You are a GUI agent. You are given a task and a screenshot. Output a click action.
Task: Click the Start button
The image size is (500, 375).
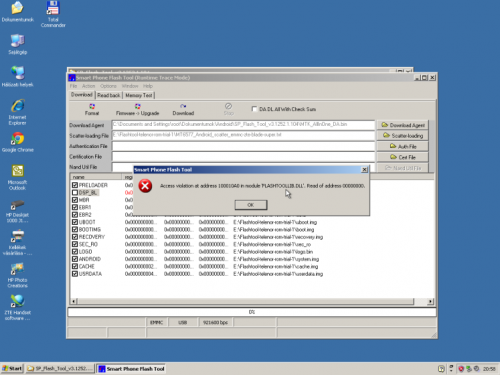[x=12, y=368]
